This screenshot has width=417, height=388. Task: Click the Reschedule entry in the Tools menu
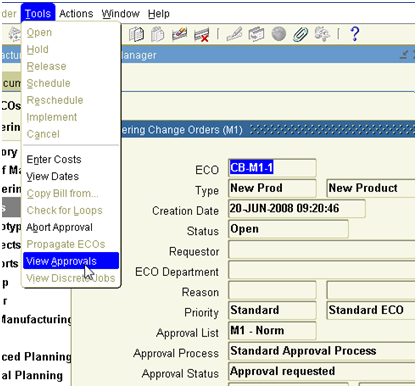pyautogui.click(x=71, y=100)
